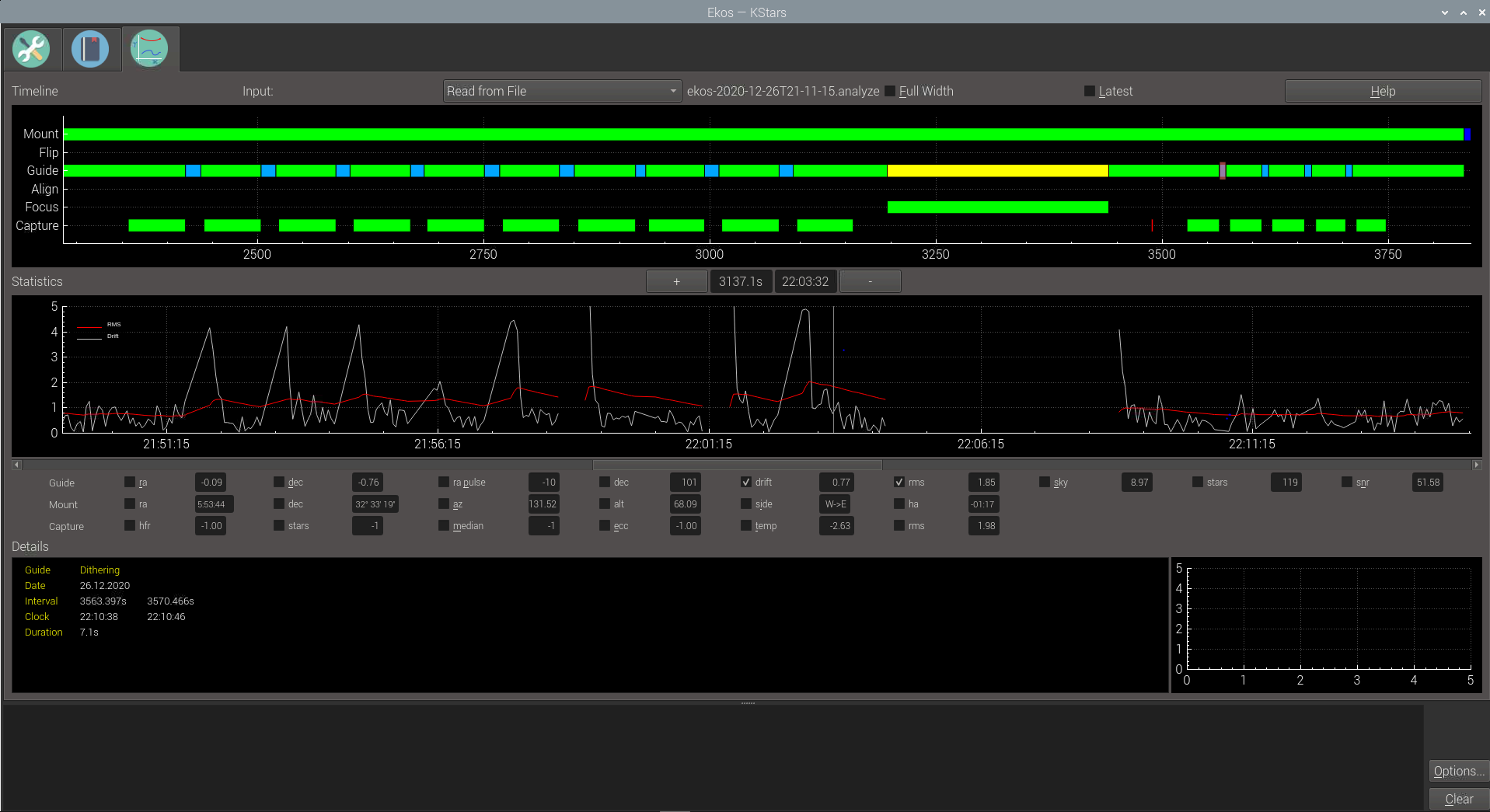Click the Clear button

tap(1459, 799)
